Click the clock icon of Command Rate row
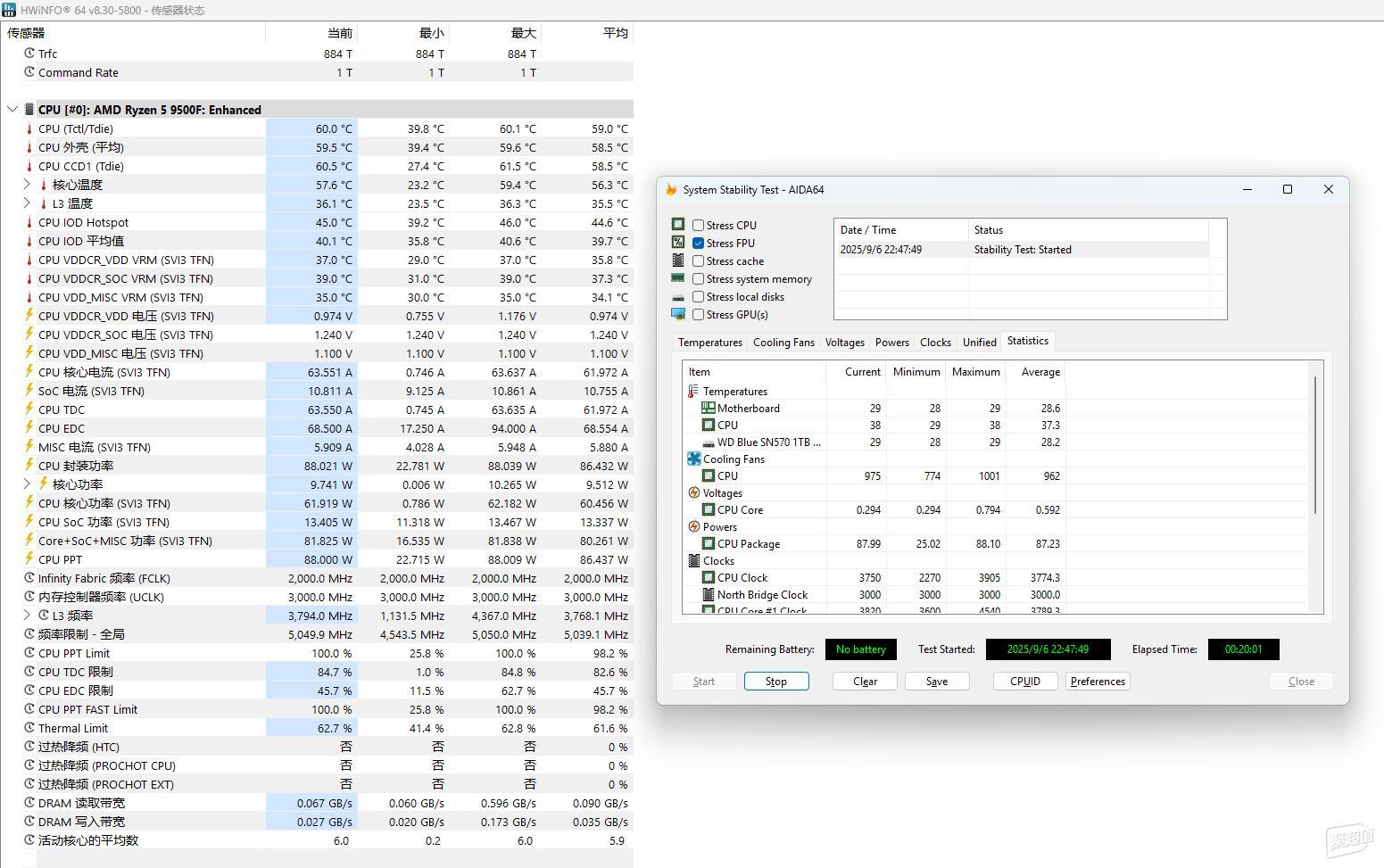Image resolution: width=1384 pixels, height=868 pixels. 29,72
